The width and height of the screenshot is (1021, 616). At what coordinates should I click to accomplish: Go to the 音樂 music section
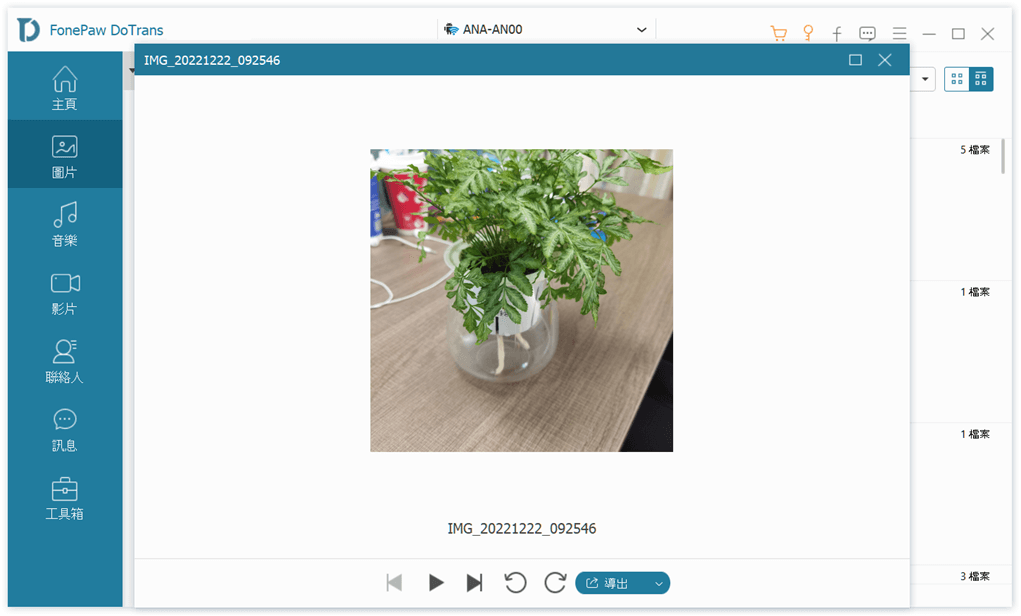point(65,223)
